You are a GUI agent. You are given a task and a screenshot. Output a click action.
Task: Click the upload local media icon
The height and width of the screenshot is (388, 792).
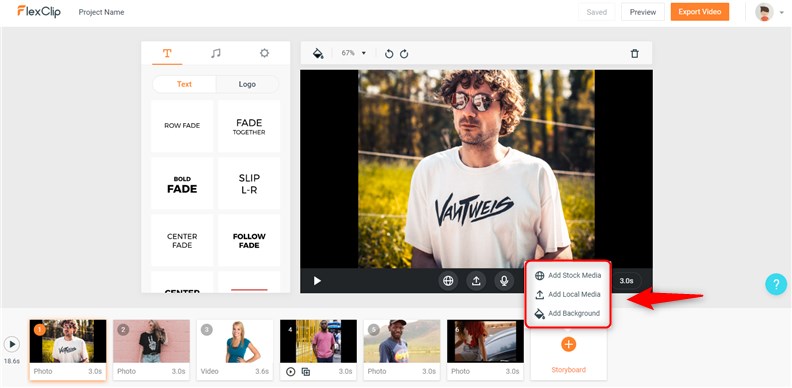coord(476,281)
